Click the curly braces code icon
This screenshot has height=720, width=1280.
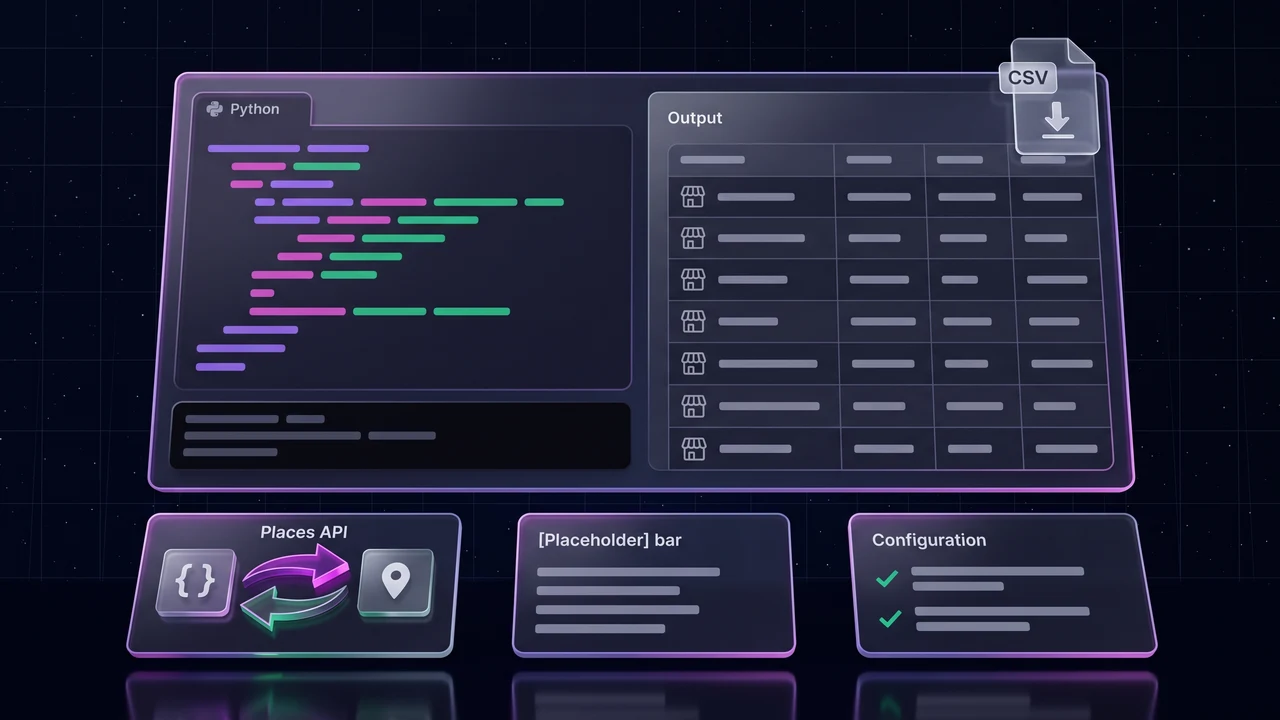pos(197,583)
